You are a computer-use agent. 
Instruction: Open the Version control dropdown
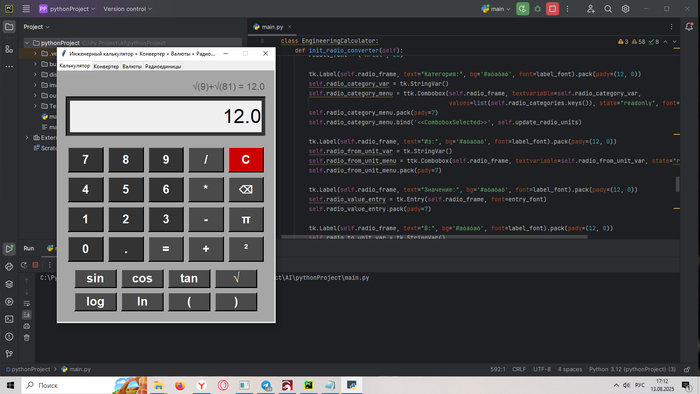click(128, 8)
